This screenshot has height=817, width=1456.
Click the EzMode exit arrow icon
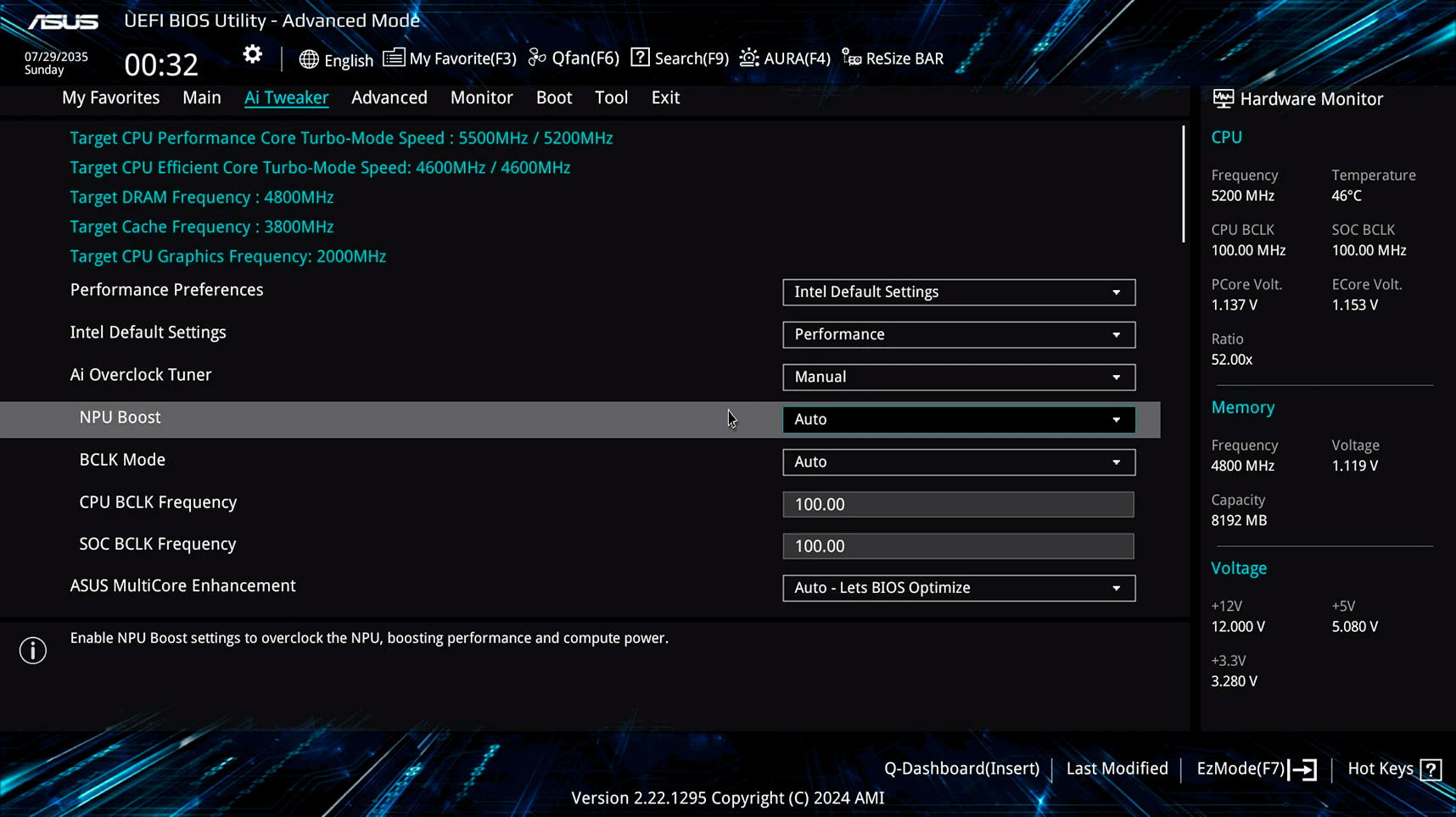point(1303,769)
